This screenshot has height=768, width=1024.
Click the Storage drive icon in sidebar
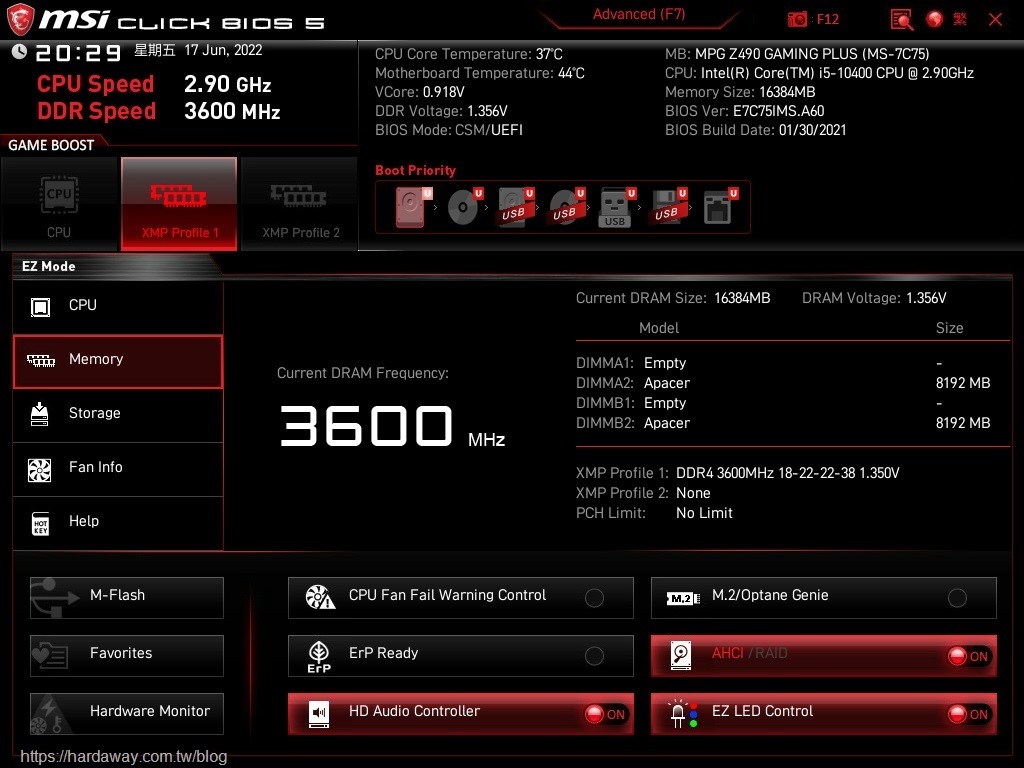40,414
